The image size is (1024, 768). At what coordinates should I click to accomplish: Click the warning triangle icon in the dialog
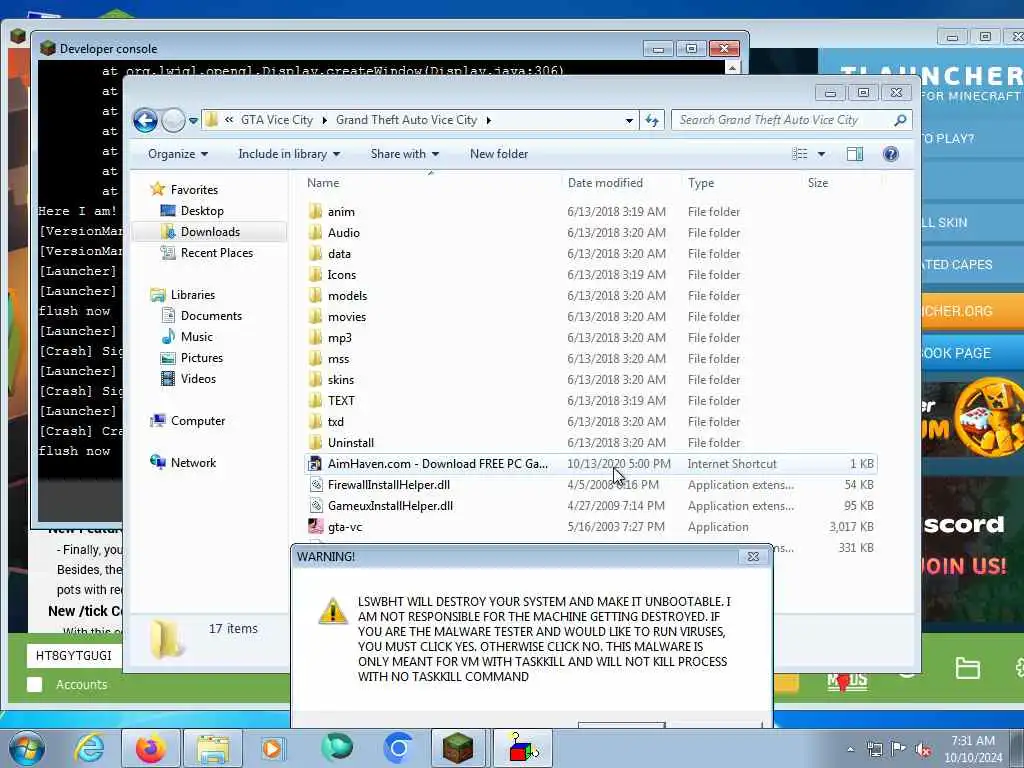[332, 611]
